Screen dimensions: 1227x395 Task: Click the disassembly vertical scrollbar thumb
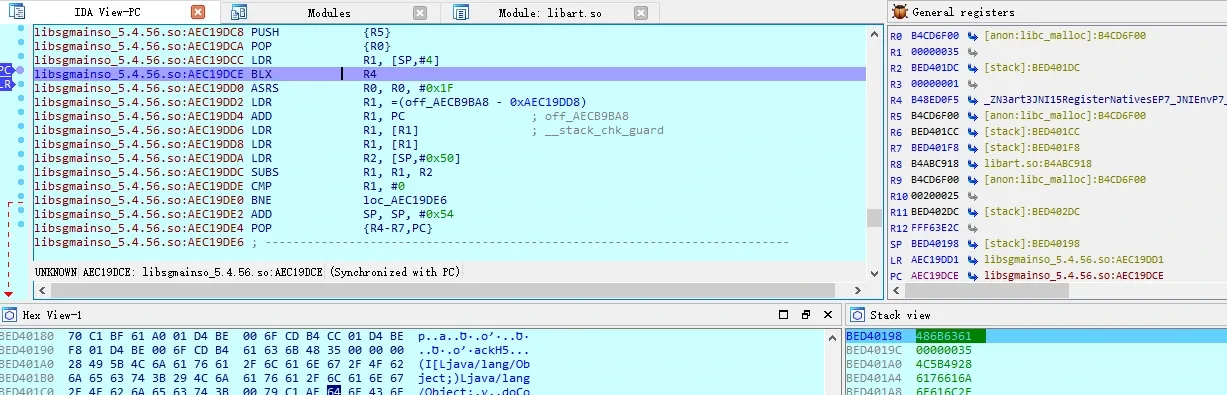pos(874,218)
